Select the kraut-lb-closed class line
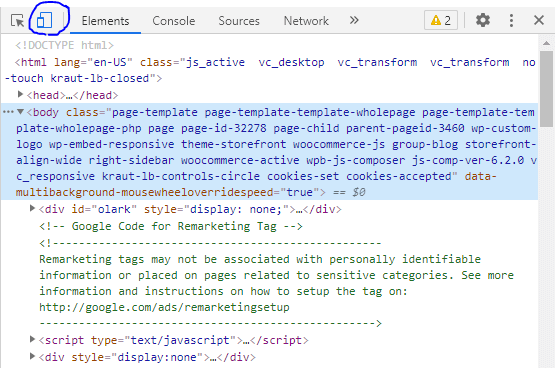555x368 pixels. click(x=84, y=78)
